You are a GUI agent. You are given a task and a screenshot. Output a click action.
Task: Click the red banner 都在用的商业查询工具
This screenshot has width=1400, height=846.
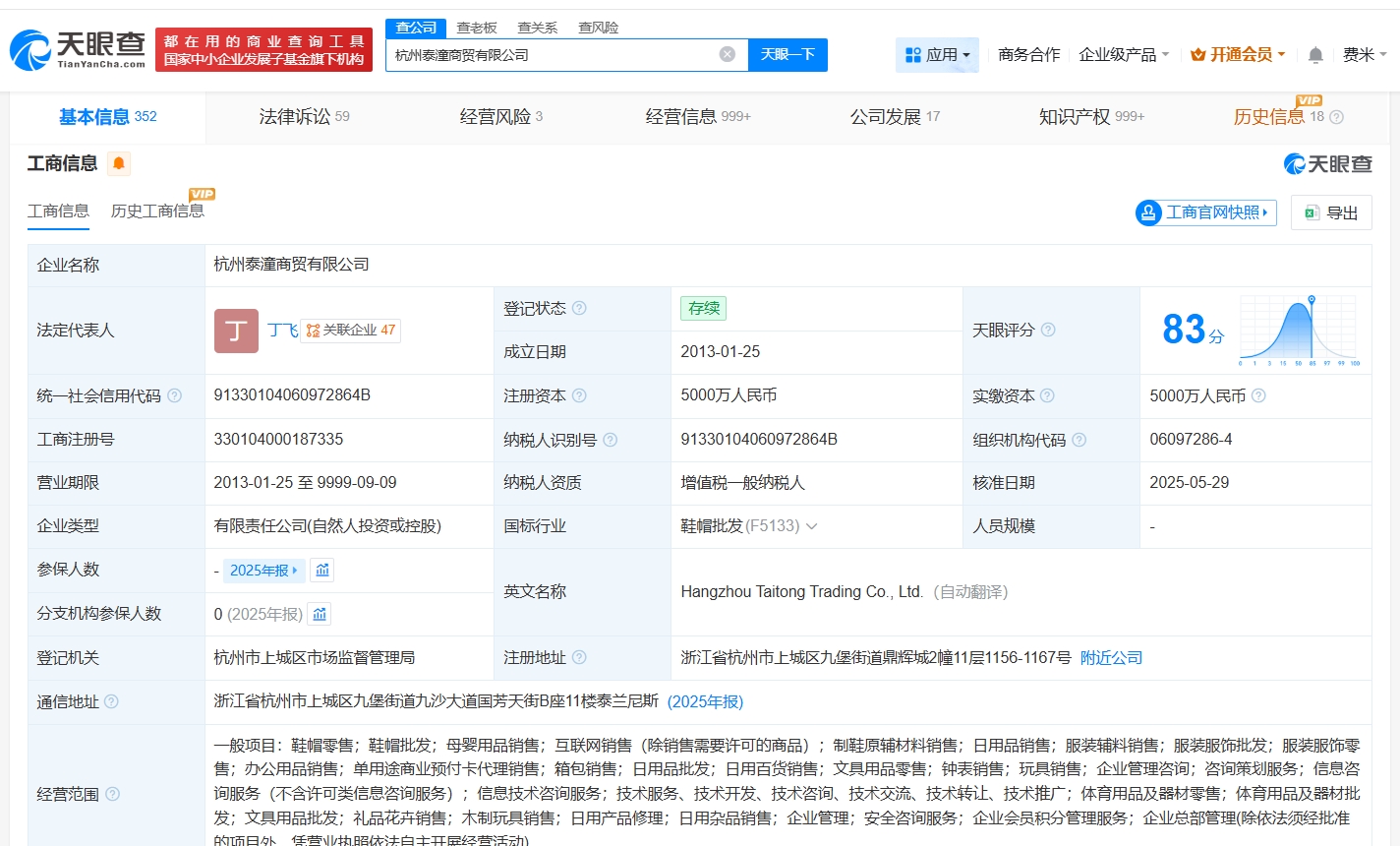click(263, 50)
